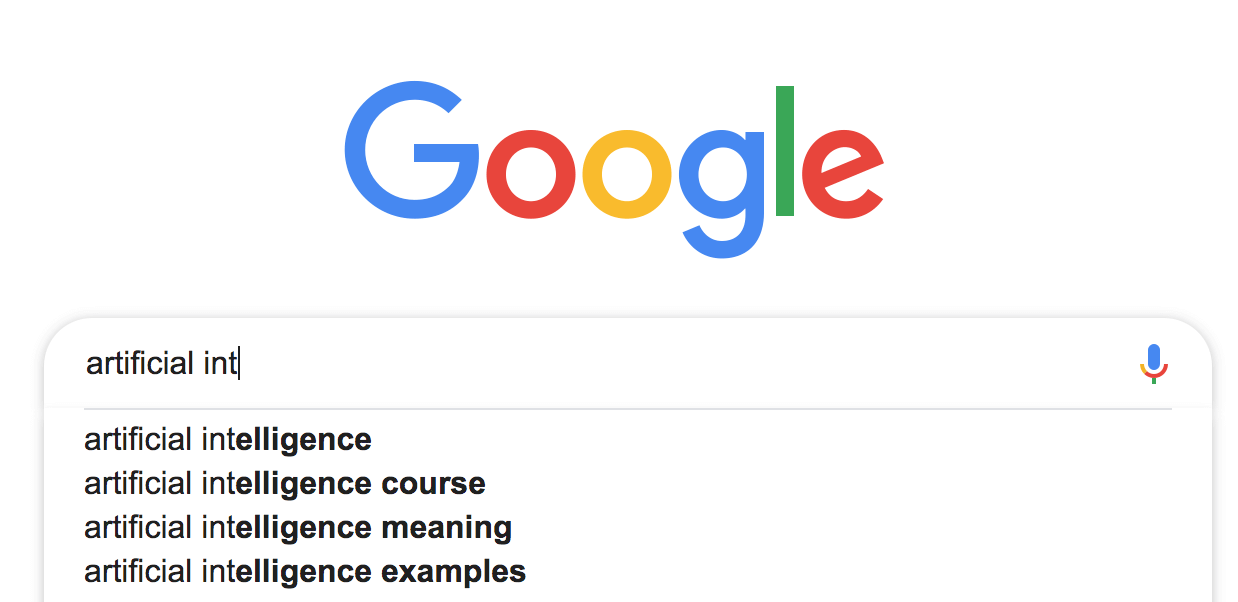Click the red letter e in logo

click(x=842, y=173)
